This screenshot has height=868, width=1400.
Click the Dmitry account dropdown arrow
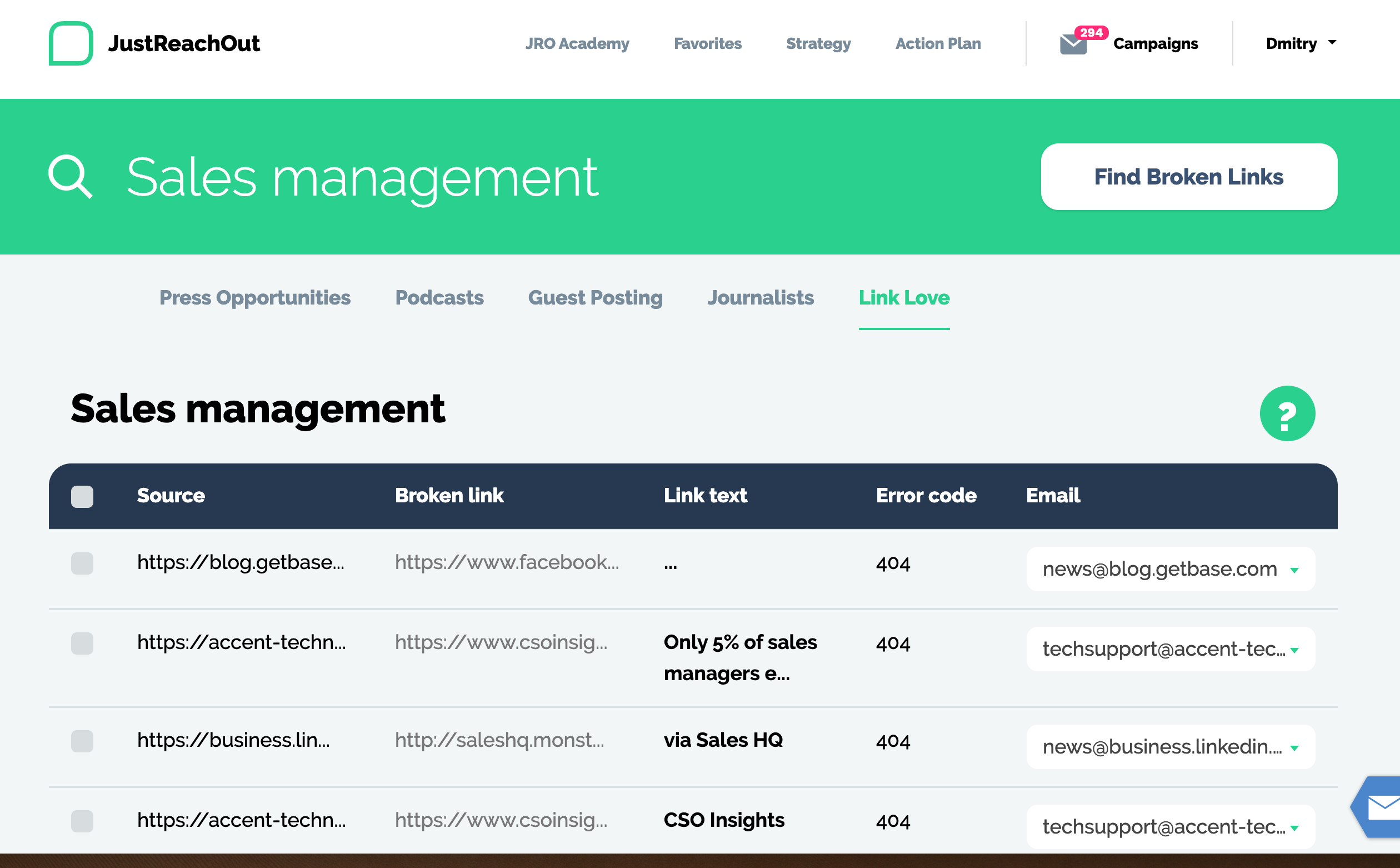point(1332,42)
